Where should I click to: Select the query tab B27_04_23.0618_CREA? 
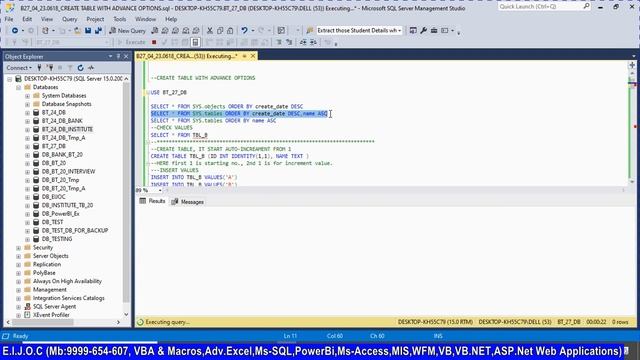tap(187, 56)
